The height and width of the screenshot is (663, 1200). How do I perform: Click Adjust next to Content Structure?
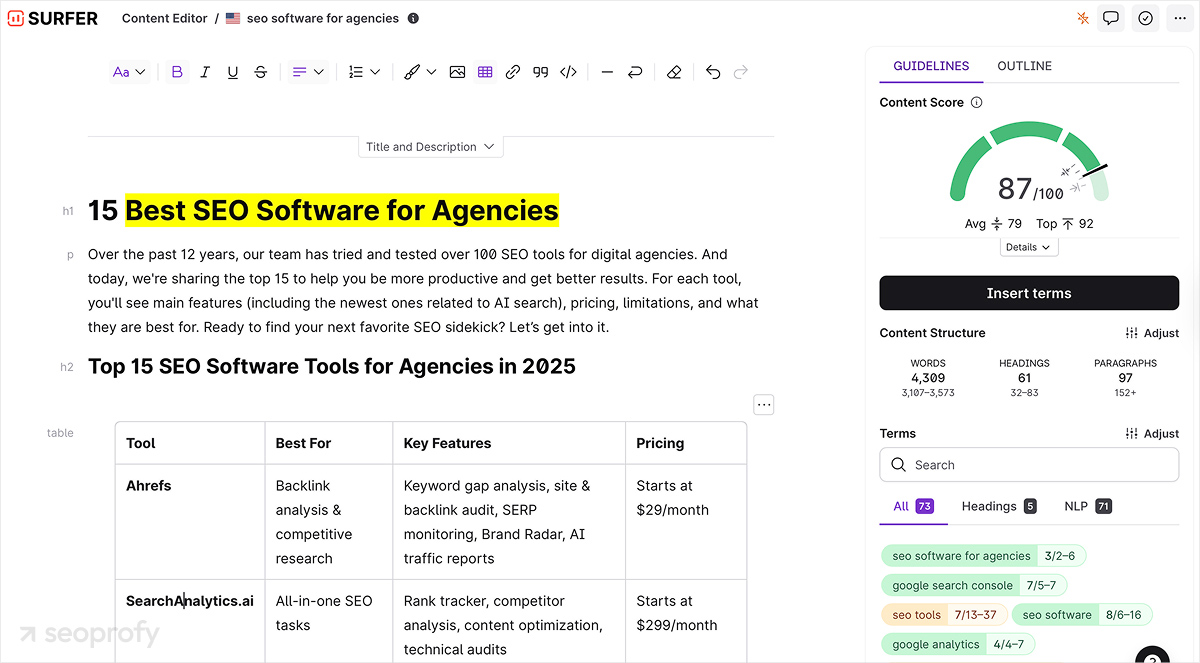pos(1152,333)
